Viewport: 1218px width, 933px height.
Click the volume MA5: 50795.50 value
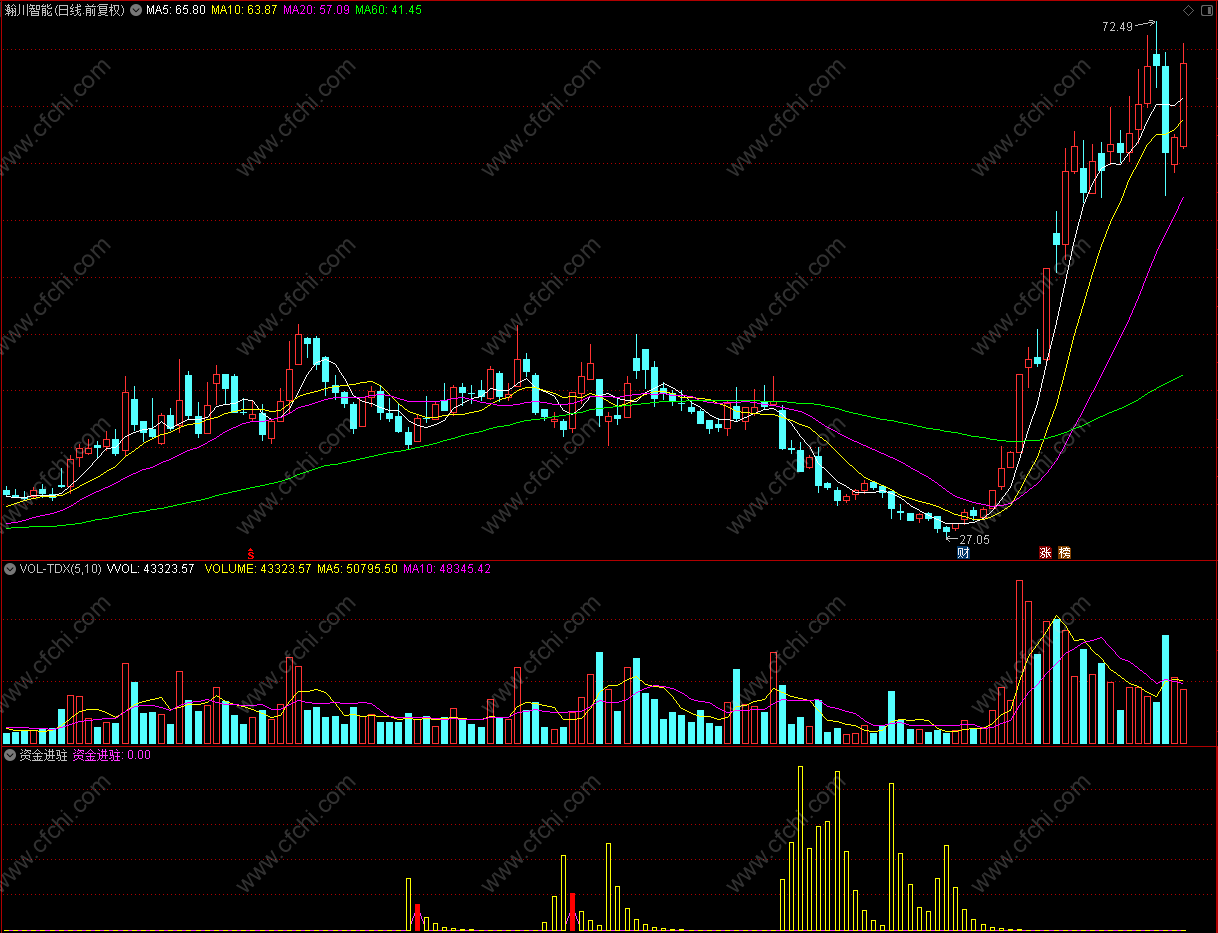[357, 569]
